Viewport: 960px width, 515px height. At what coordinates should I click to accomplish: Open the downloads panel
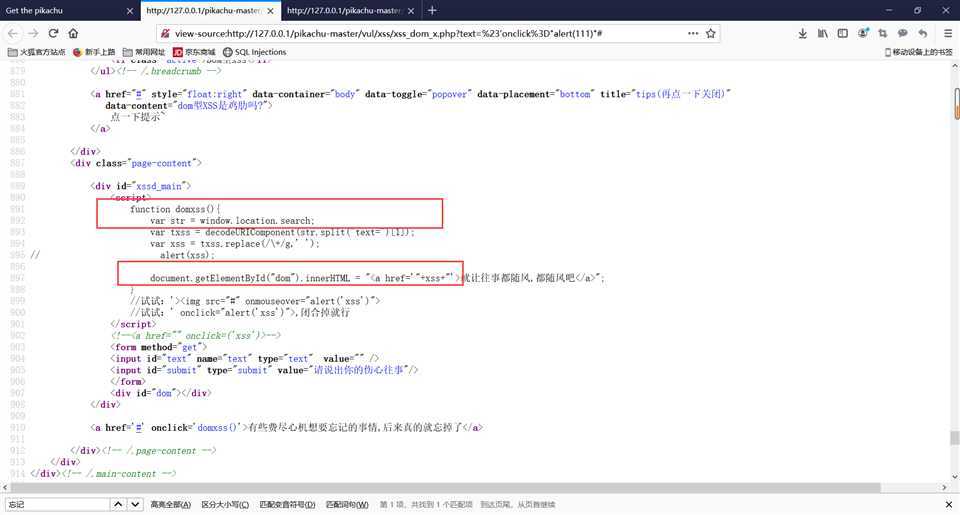[x=802, y=33]
